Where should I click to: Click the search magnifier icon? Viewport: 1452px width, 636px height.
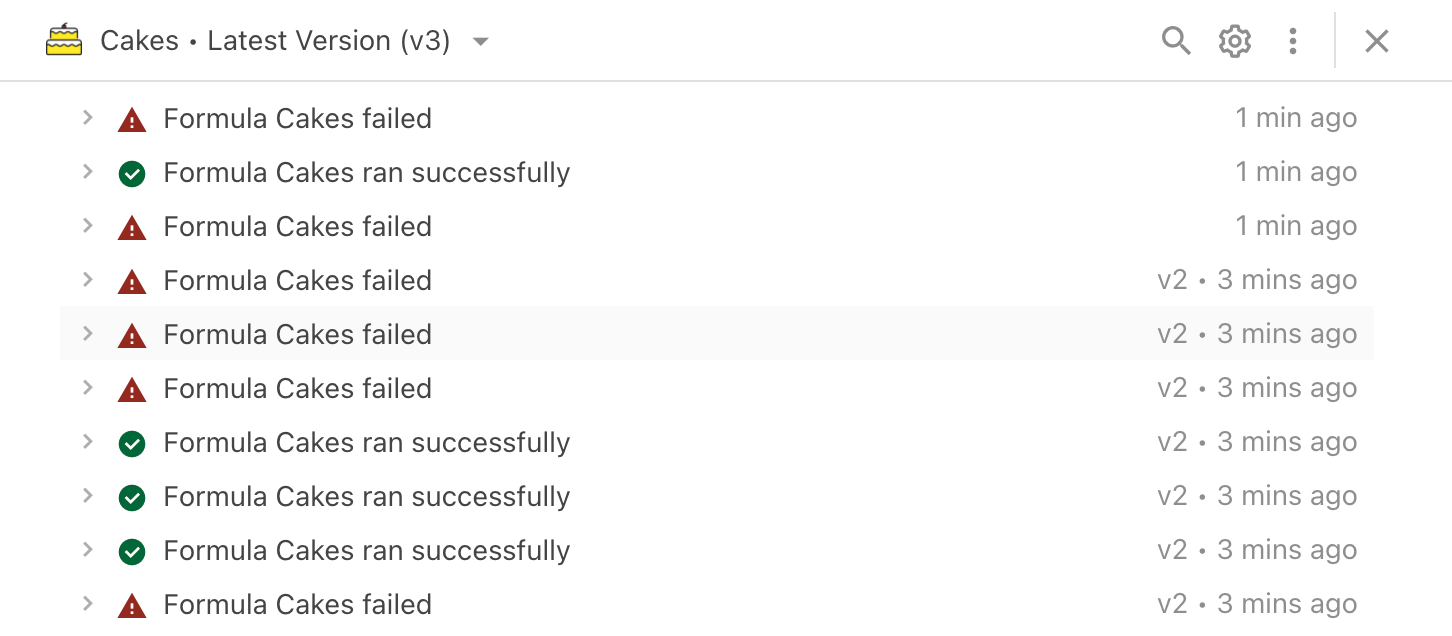point(1176,41)
